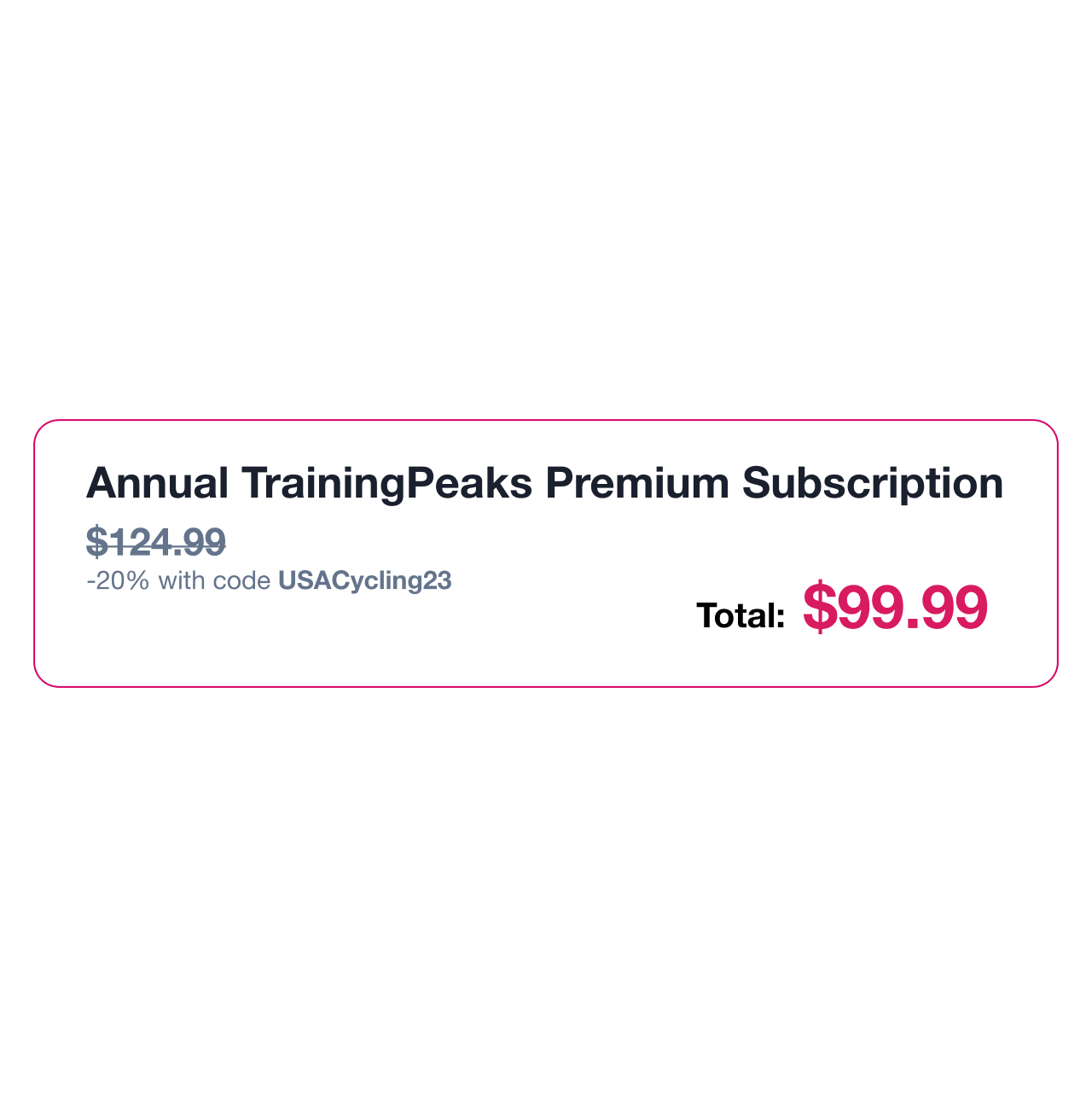Click the word with in discount line
The height and width of the screenshot is (1107, 1092).
[x=182, y=581]
